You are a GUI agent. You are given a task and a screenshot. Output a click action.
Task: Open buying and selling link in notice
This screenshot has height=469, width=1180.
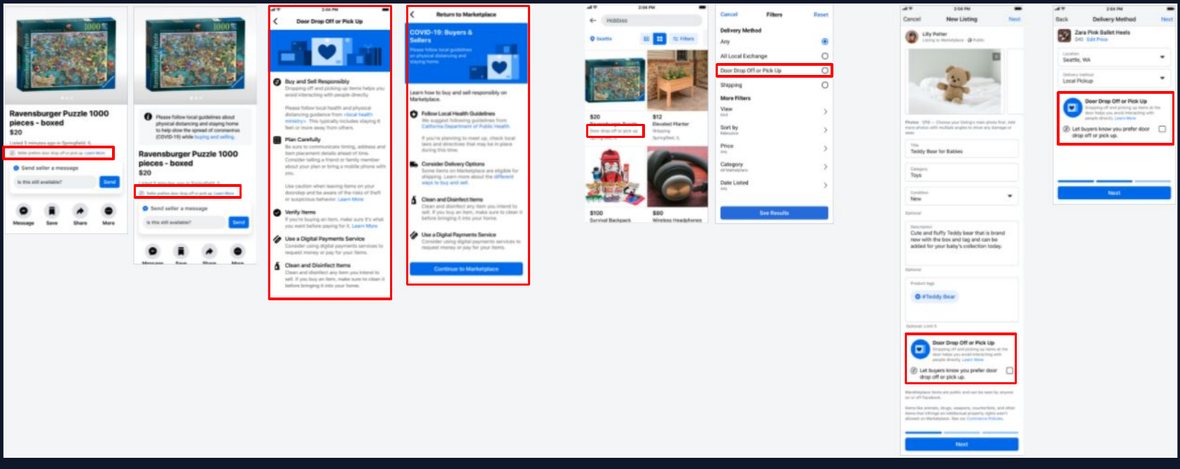pos(215,137)
